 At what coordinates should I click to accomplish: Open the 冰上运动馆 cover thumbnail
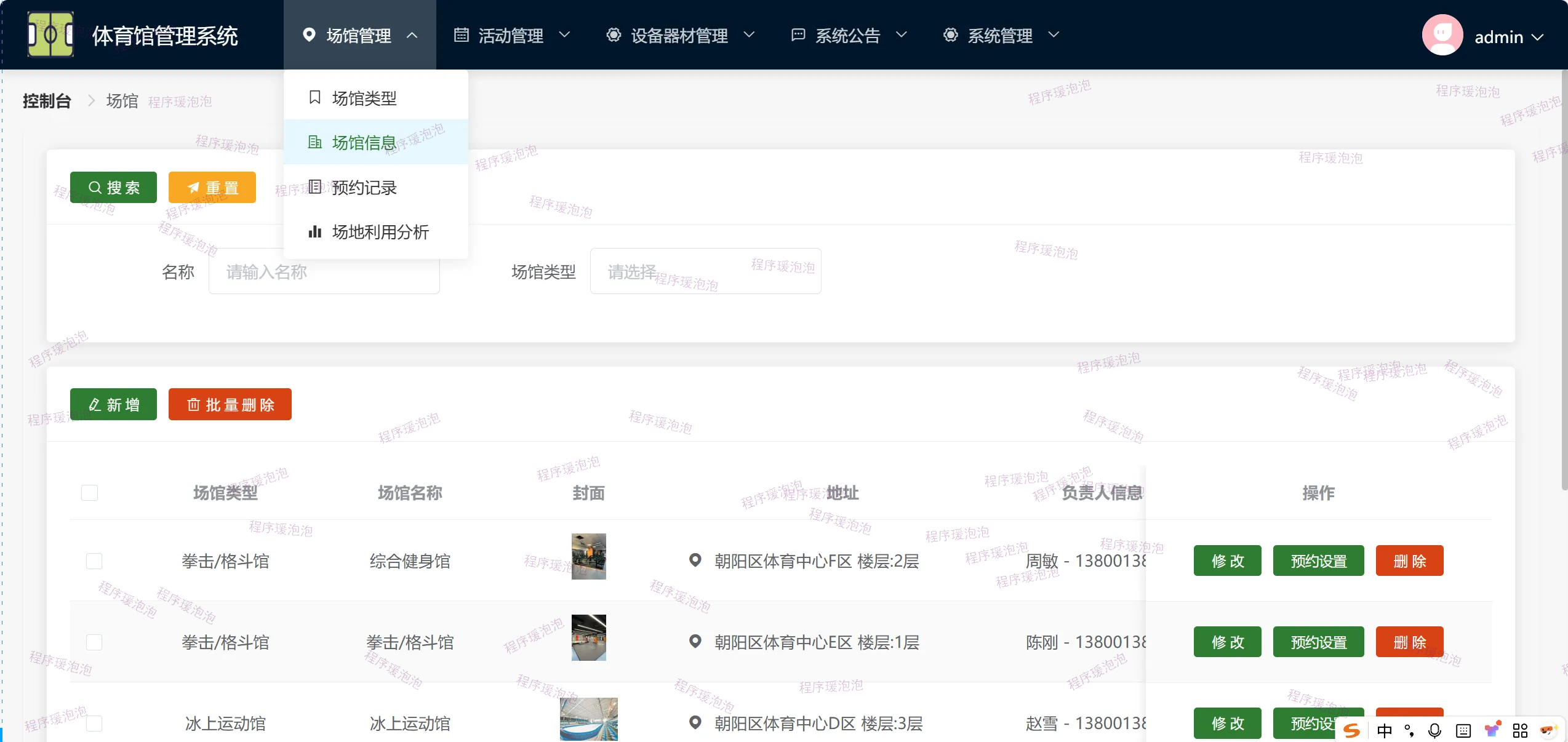[x=588, y=719]
